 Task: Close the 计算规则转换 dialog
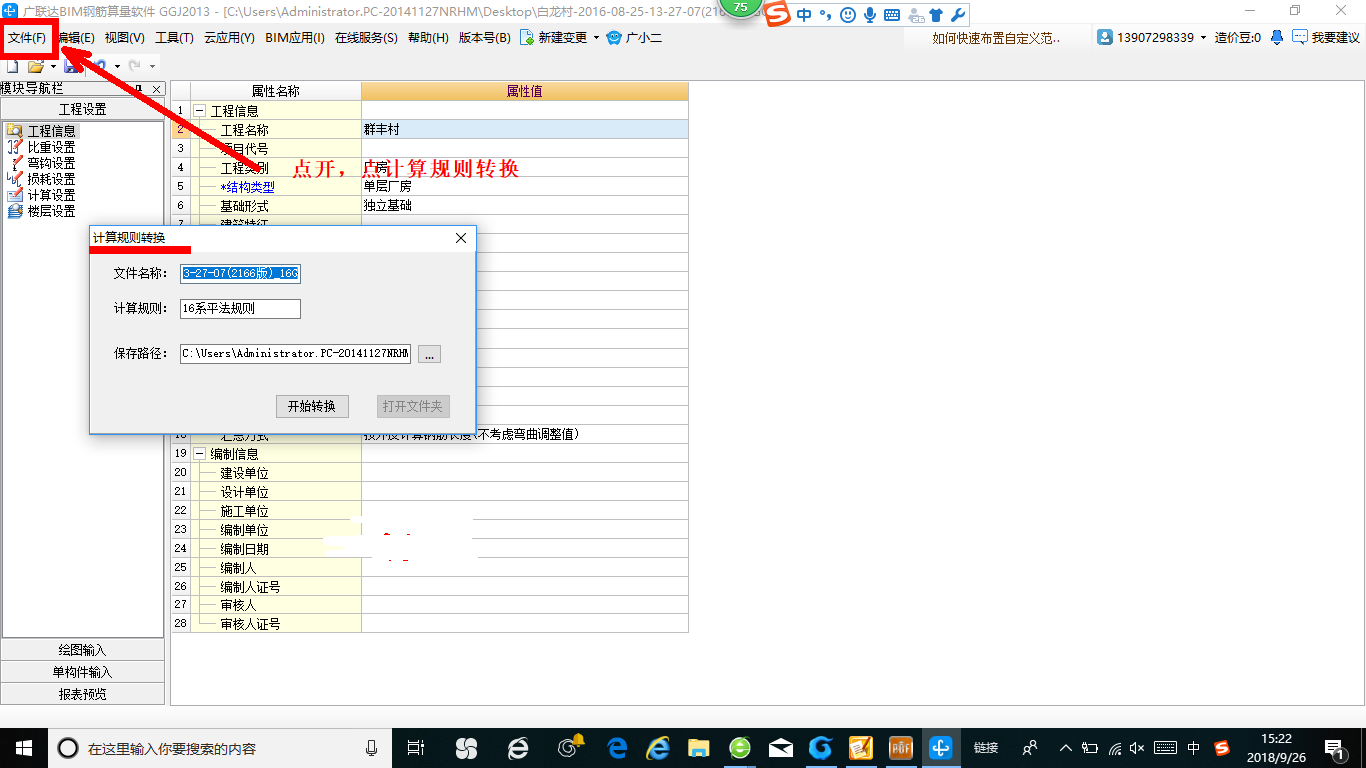461,238
